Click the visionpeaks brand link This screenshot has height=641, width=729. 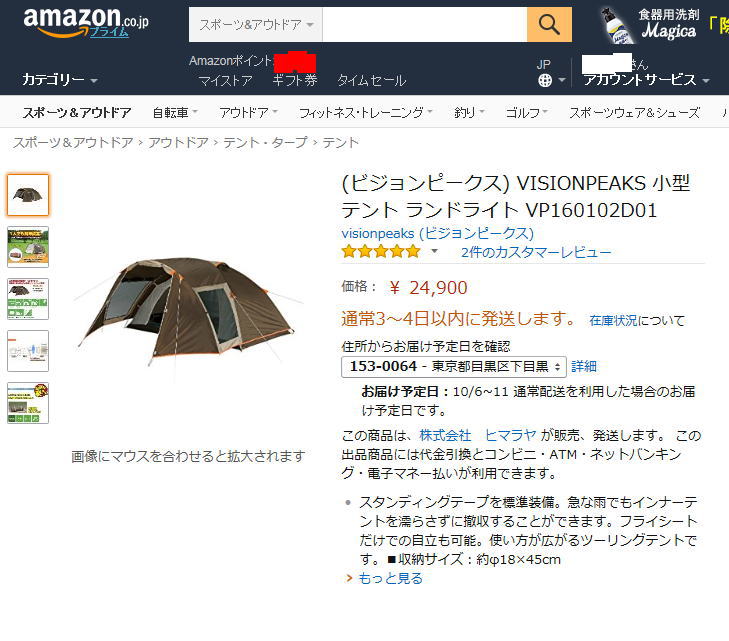click(437, 233)
